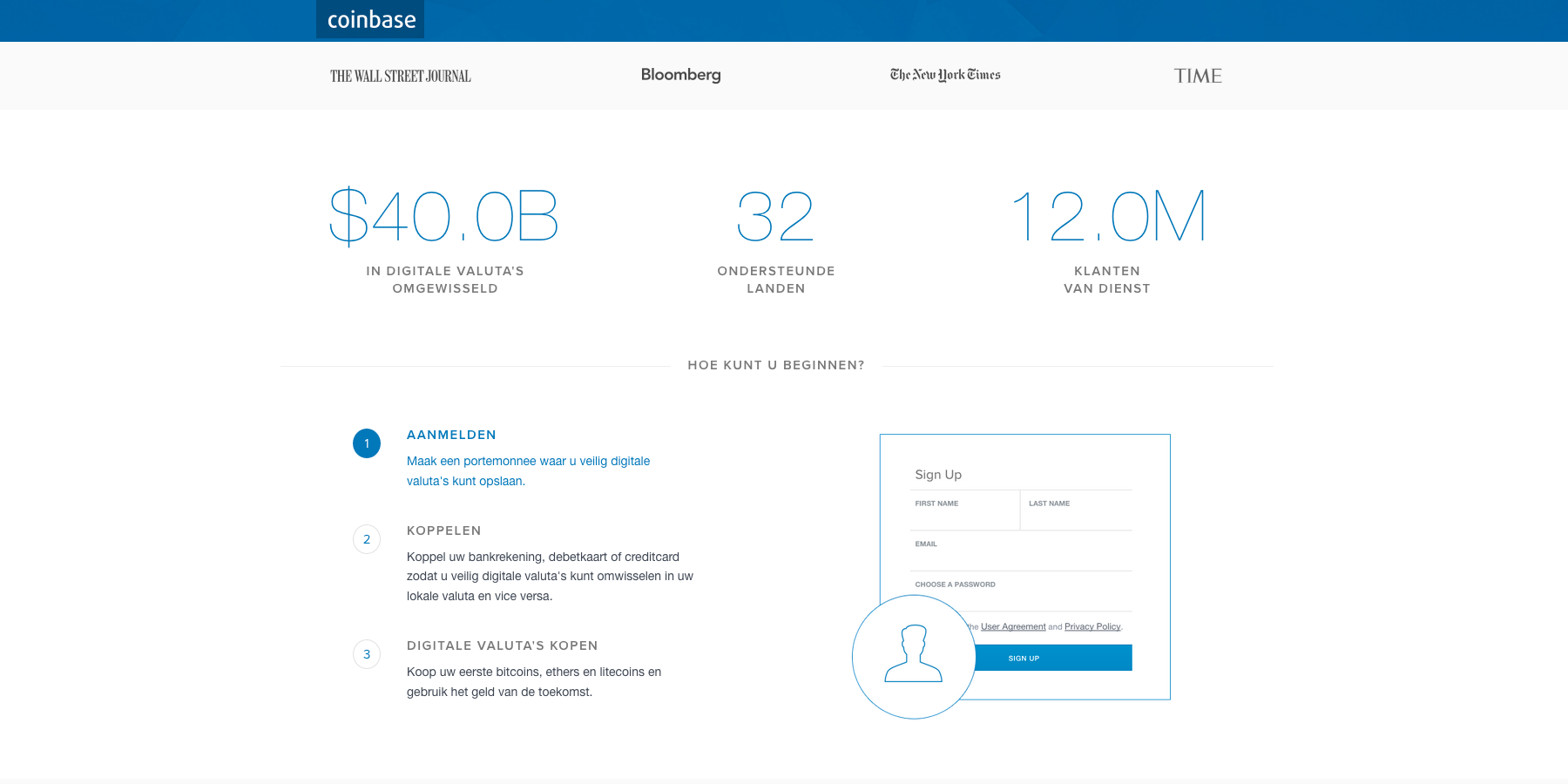Click The Wall Street Journal logo

[x=401, y=76]
